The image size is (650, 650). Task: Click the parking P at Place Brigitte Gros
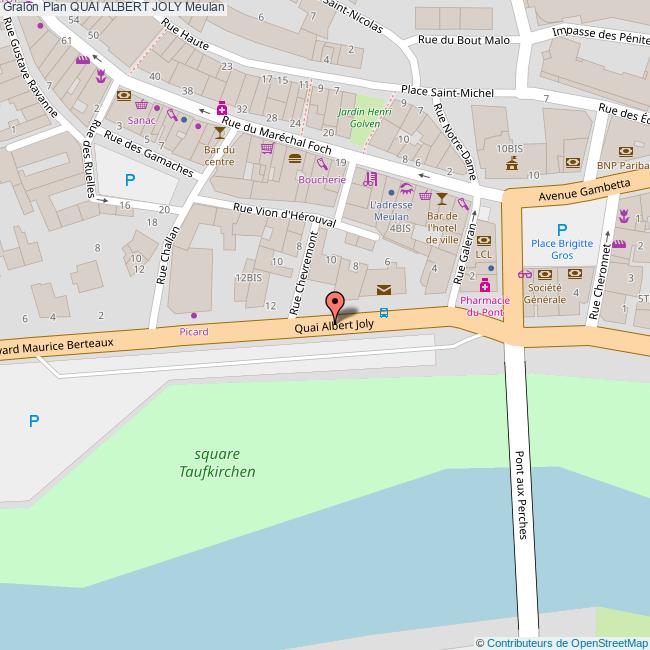[562, 230]
